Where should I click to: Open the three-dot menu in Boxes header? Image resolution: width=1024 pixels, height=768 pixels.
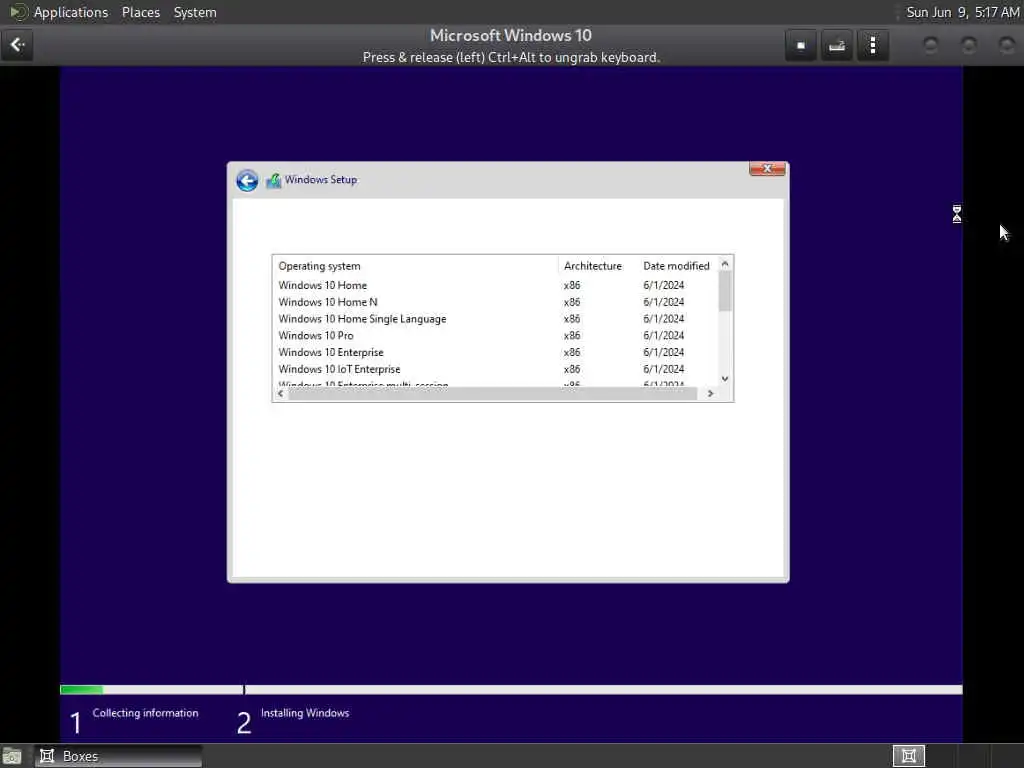coord(872,45)
